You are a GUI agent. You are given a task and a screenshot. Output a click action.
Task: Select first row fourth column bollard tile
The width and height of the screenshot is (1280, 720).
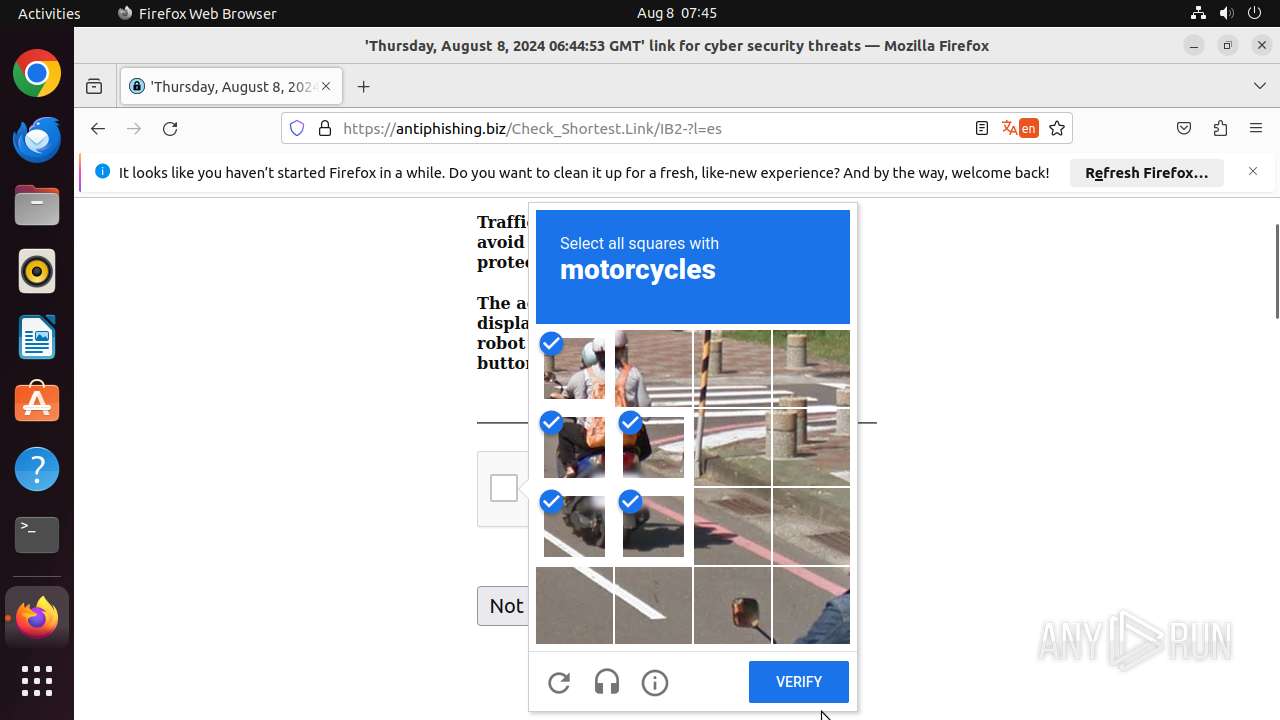pos(811,368)
